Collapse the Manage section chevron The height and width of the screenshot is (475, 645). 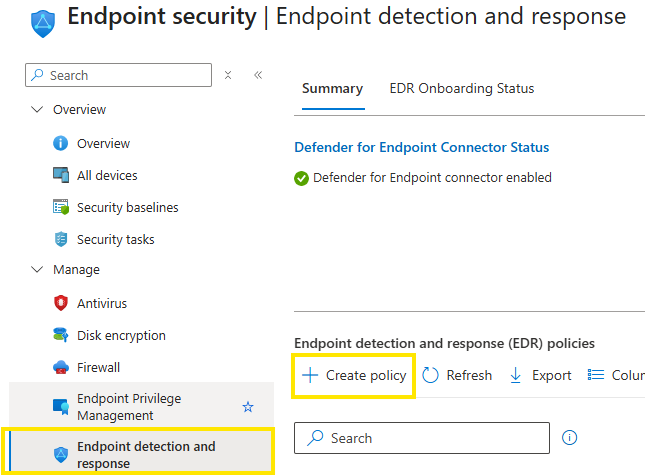coord(38,270)
